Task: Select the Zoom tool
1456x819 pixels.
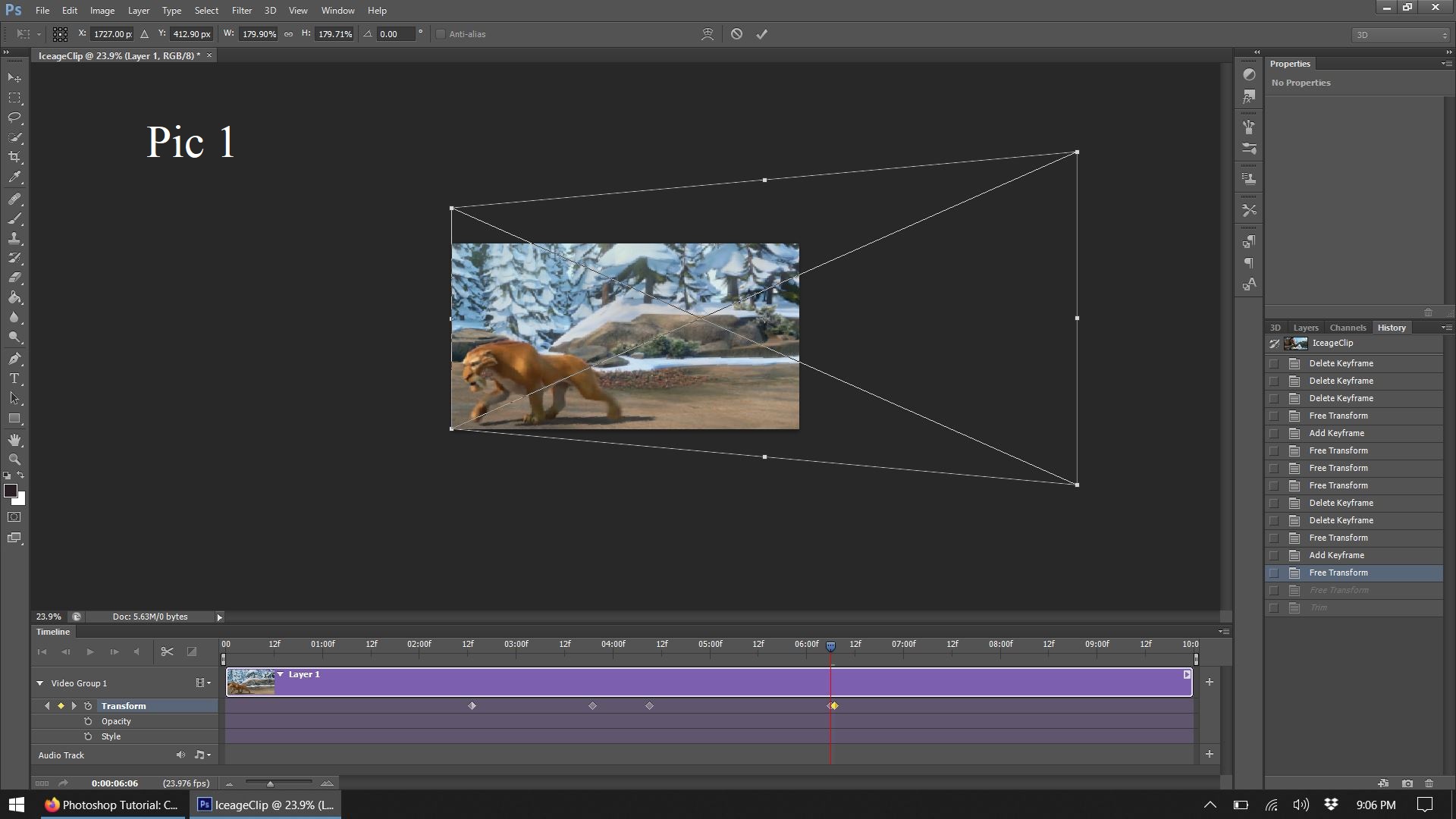Action: (14, 460)
